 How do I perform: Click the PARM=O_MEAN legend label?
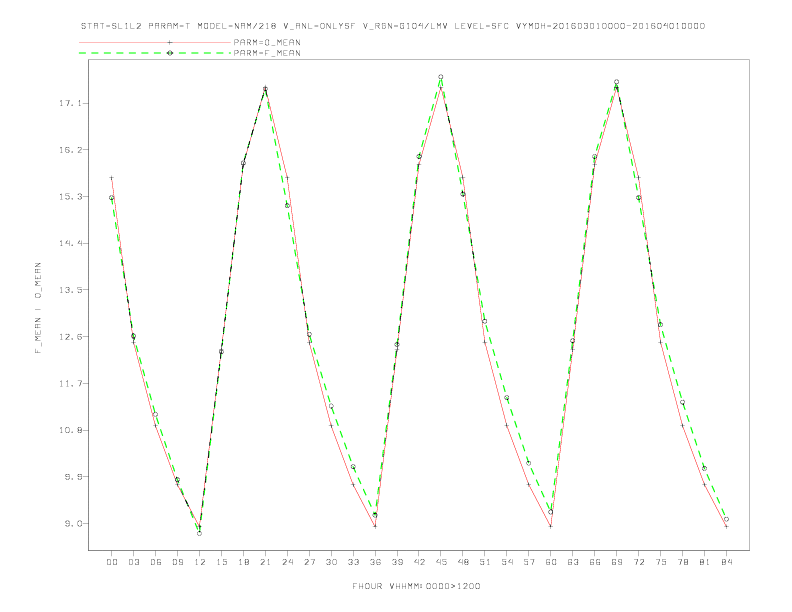tap(267, 42)
